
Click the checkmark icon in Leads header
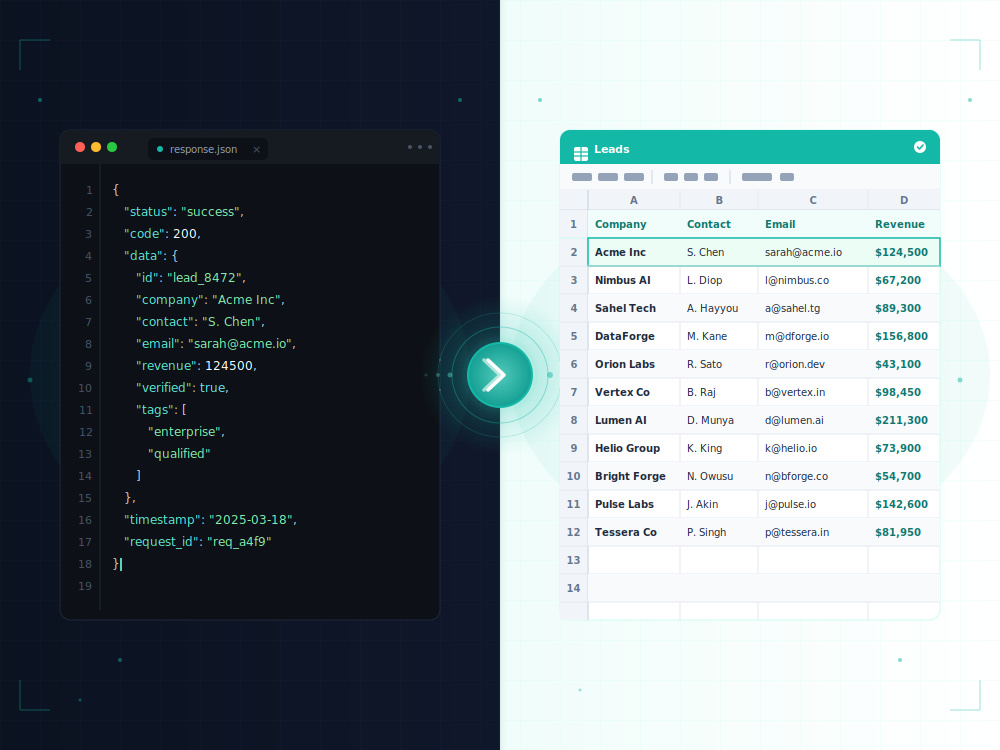pyautogui.click(x=920, y=147)
